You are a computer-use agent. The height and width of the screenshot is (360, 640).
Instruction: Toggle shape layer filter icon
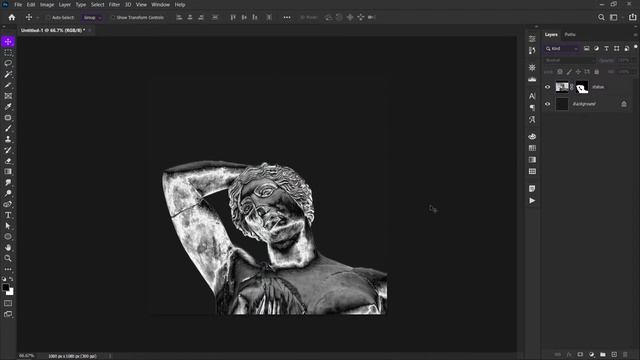pyautogui.click(x=617, y=49)
